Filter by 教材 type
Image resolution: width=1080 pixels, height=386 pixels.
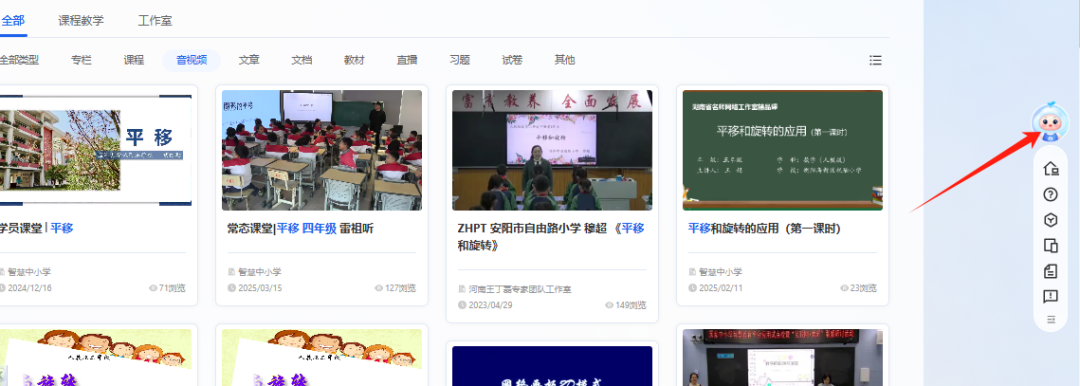(354, 60)
